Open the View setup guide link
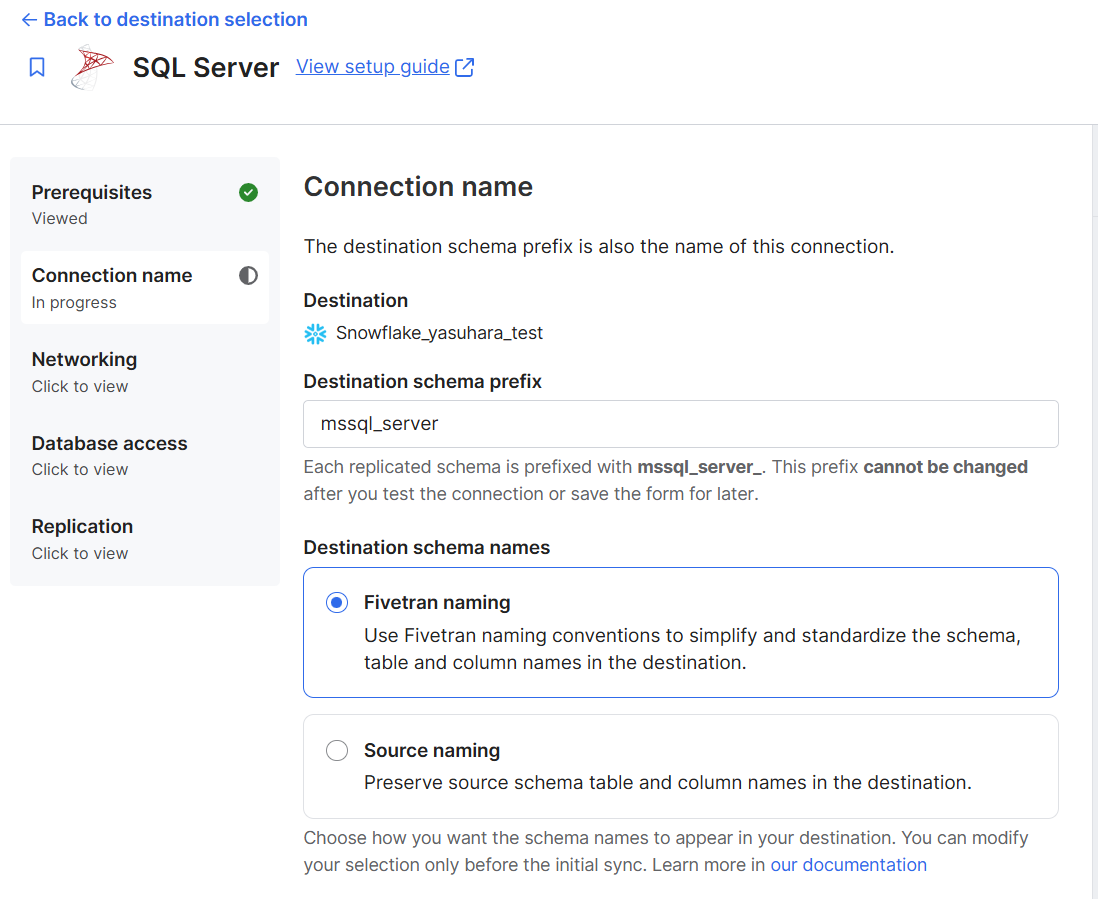 click(x=373, y=67)
